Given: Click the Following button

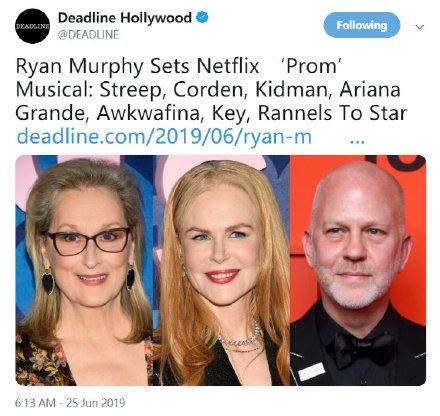Looking at the screenshot, I should coord(362,25).
